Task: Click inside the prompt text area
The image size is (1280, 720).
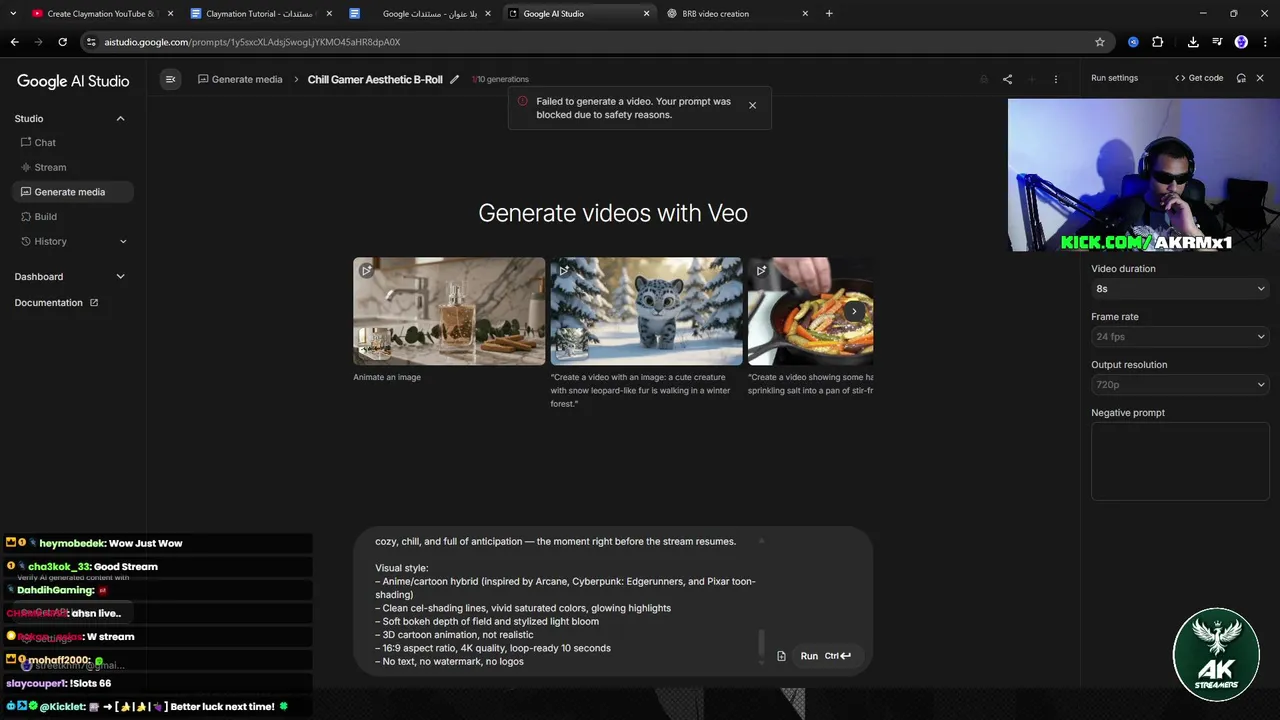Action: (565, 601)
